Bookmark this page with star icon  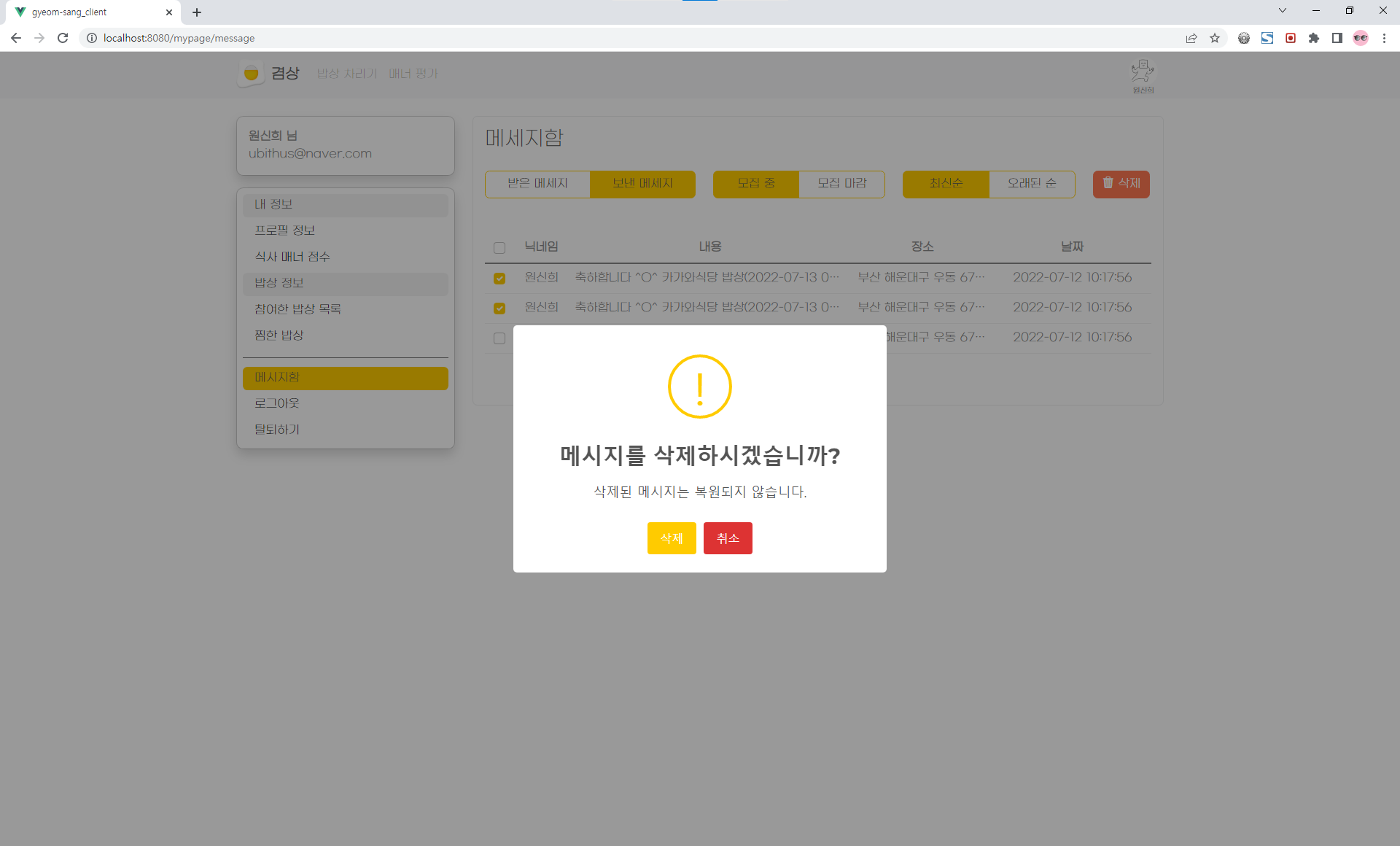1215,38
